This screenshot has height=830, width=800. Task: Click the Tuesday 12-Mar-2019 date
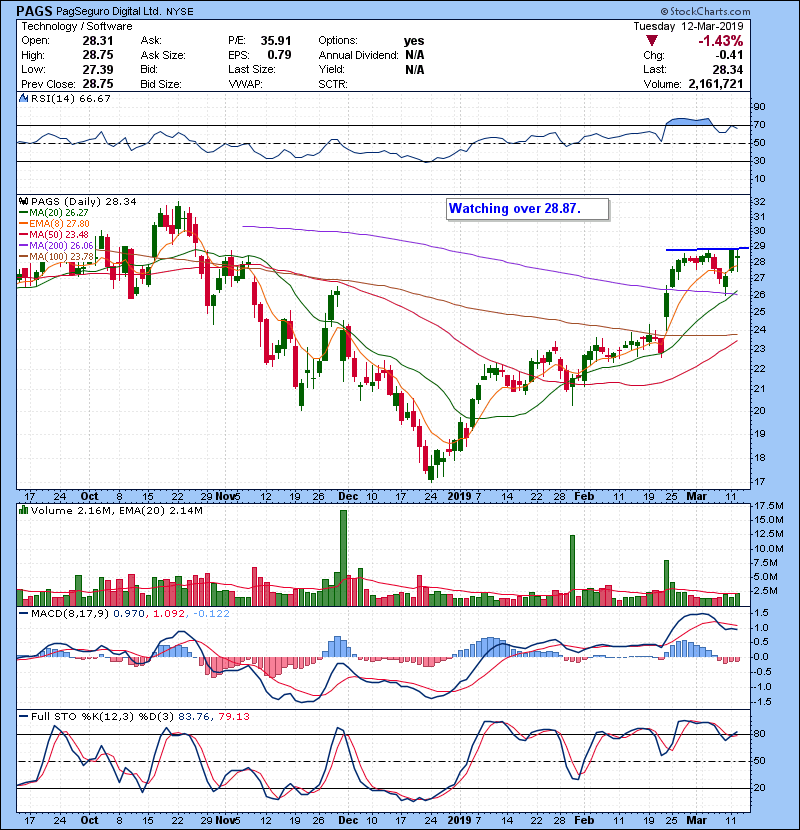688,26
